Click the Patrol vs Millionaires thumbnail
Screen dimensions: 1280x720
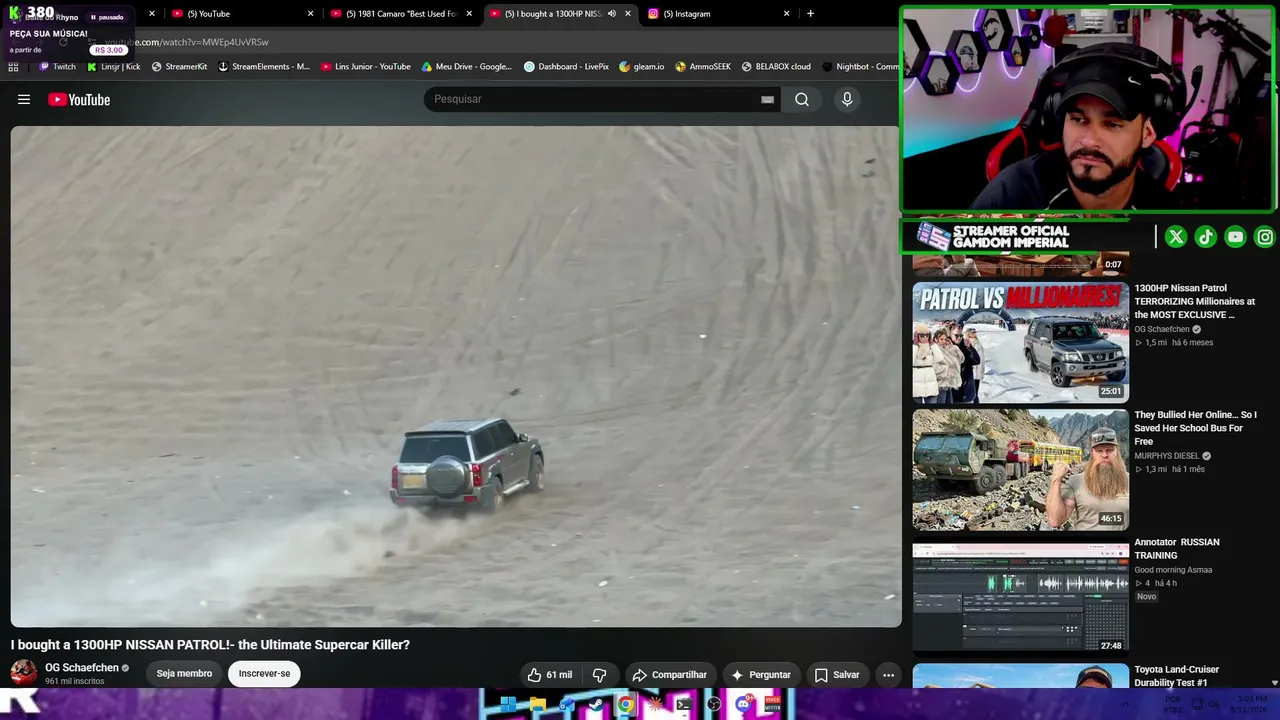(1020, 342)
